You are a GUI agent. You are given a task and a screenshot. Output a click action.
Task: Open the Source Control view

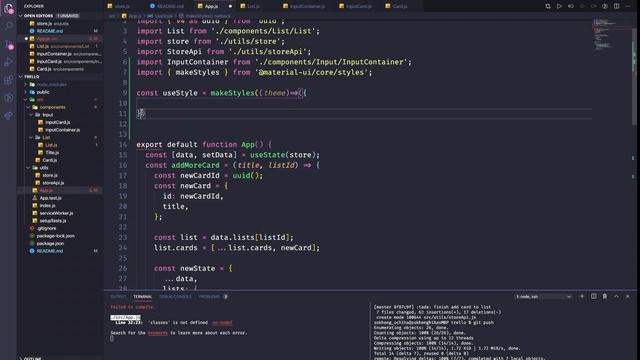(x=8, y=44)
